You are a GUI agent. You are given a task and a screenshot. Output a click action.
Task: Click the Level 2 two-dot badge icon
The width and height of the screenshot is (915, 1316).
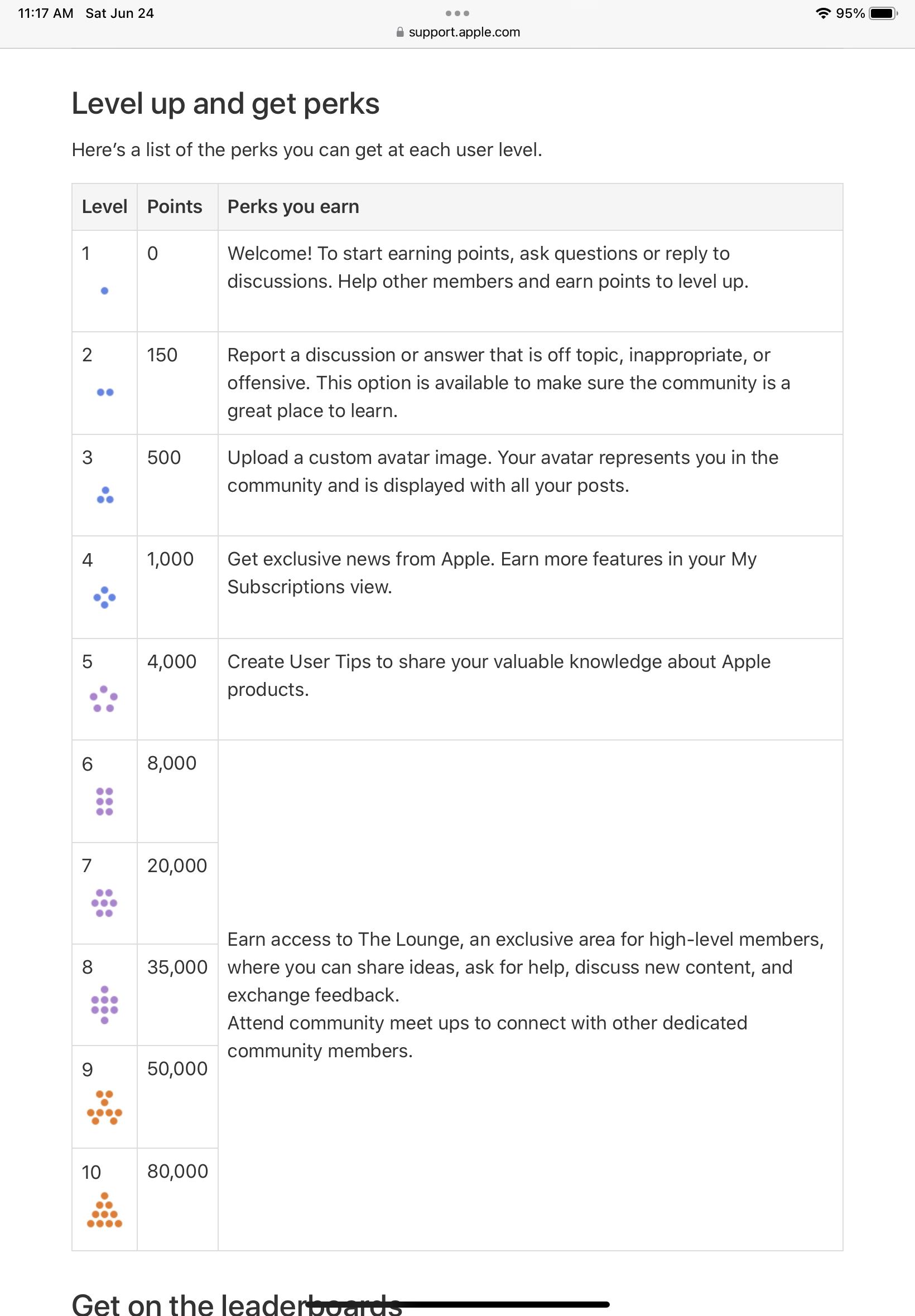click(104, 392)
